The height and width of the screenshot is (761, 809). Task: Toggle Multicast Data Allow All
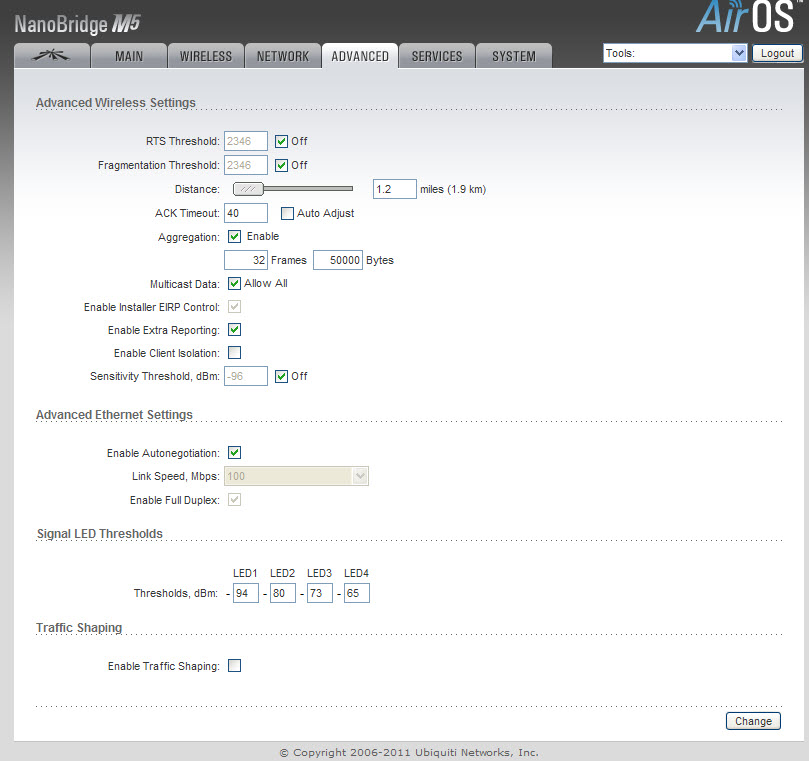234,283
